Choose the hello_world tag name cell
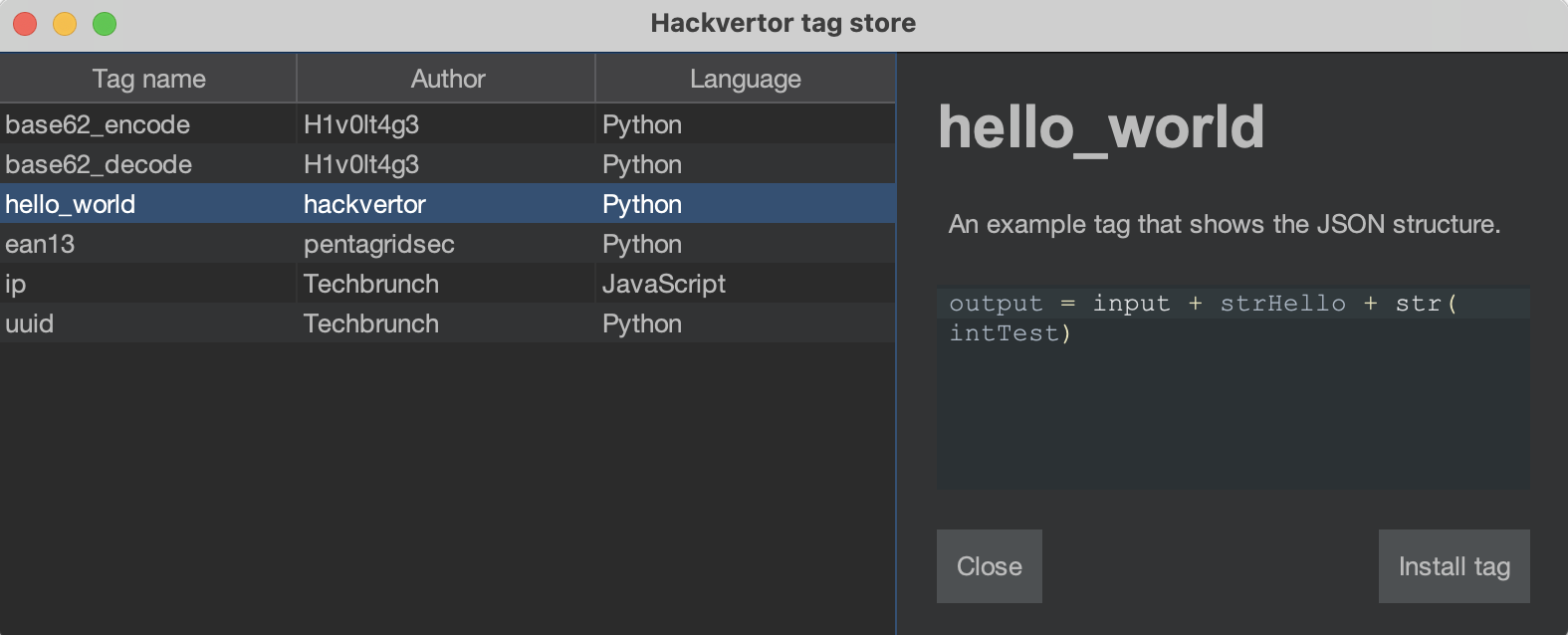 71,204
